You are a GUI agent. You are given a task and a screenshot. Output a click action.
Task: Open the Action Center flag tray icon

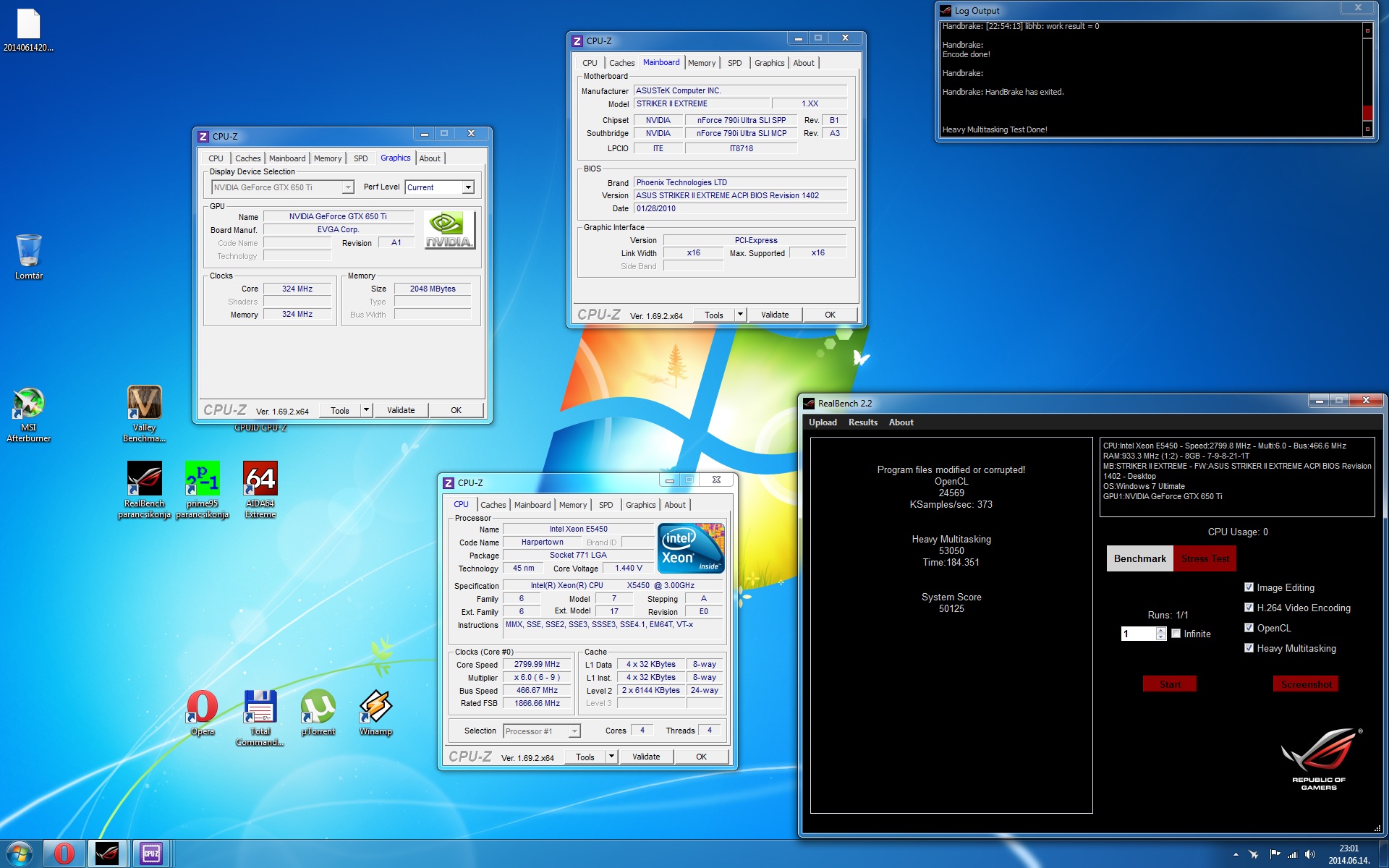(x=1275, y=854)
